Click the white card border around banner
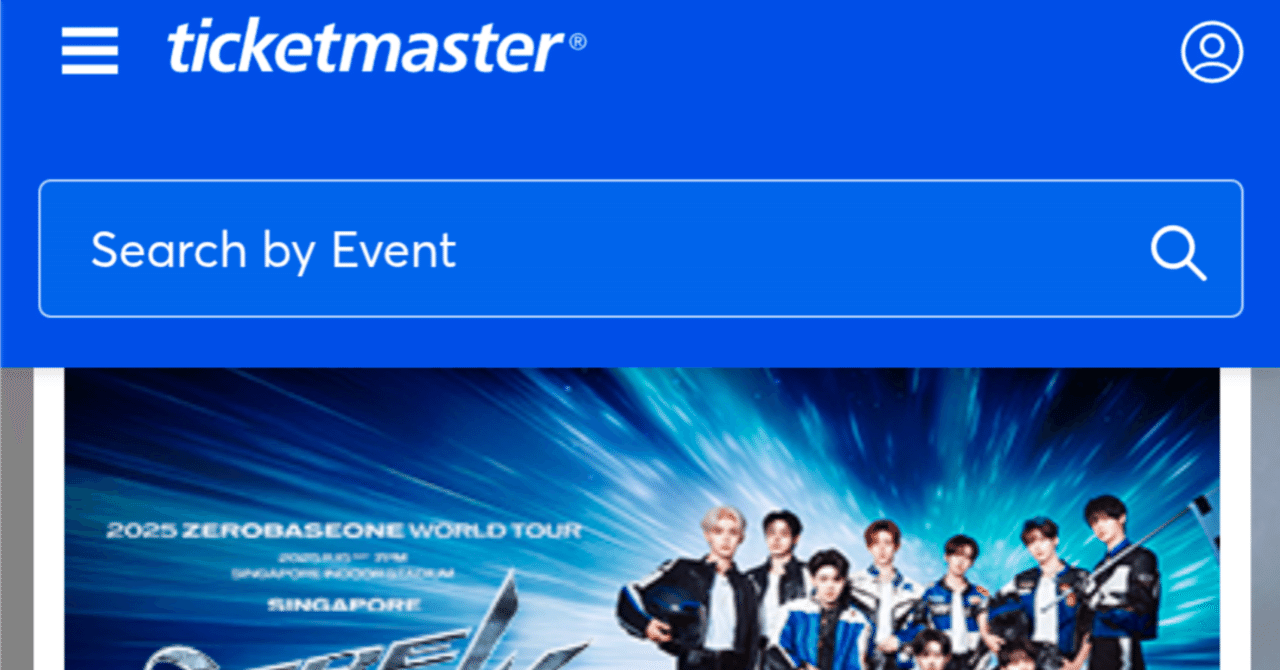The width and height of the screenshot is (1280, 670). (49, 519)
